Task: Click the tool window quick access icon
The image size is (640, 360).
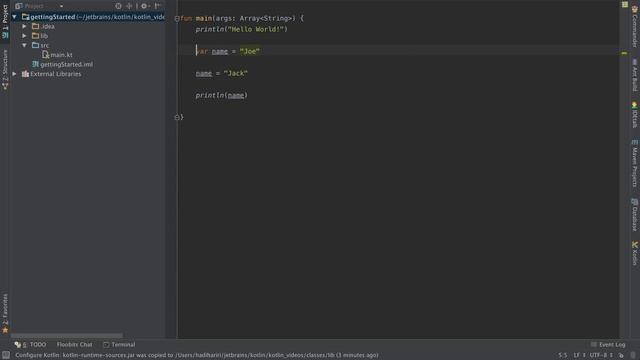Action: click(x=6, y=355)
